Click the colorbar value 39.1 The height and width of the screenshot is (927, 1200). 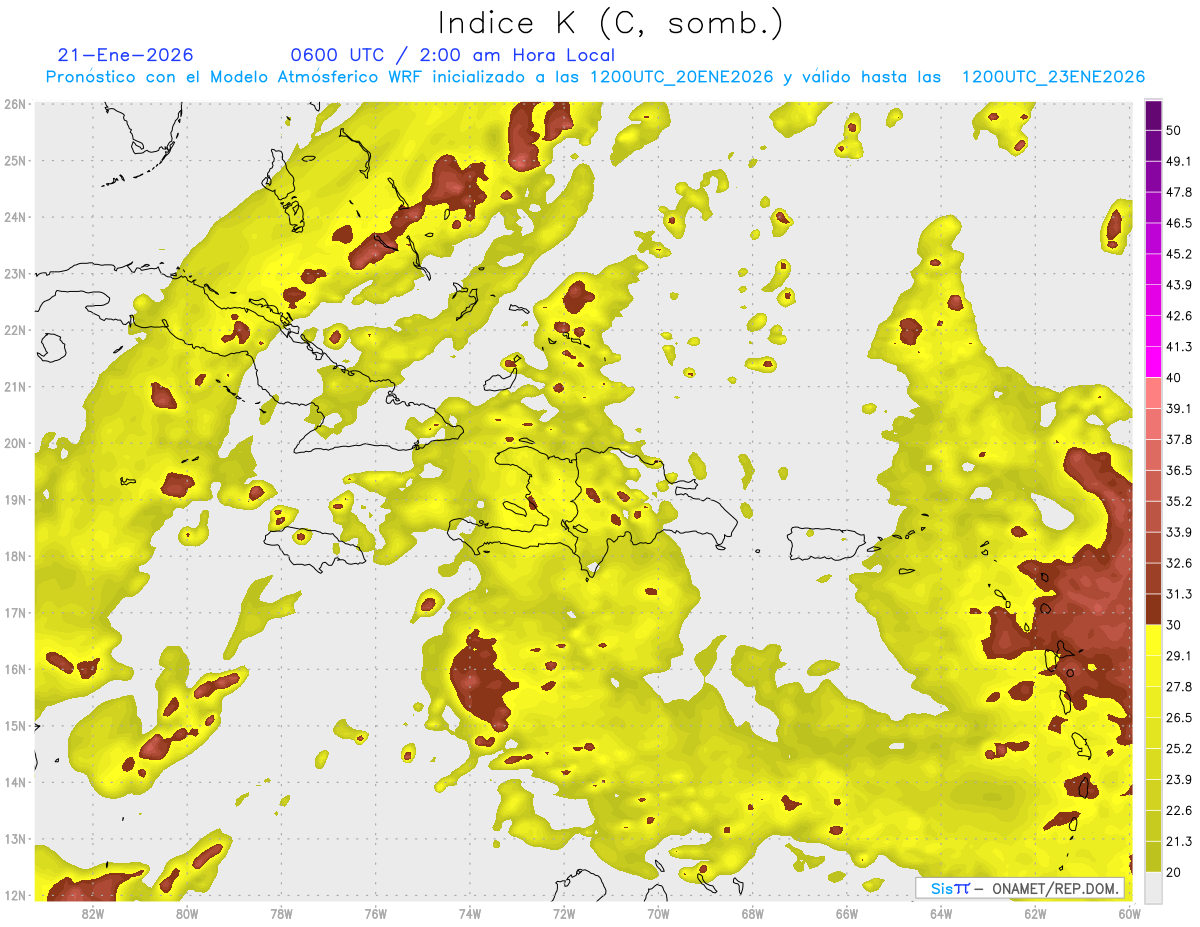(1179, 408)
